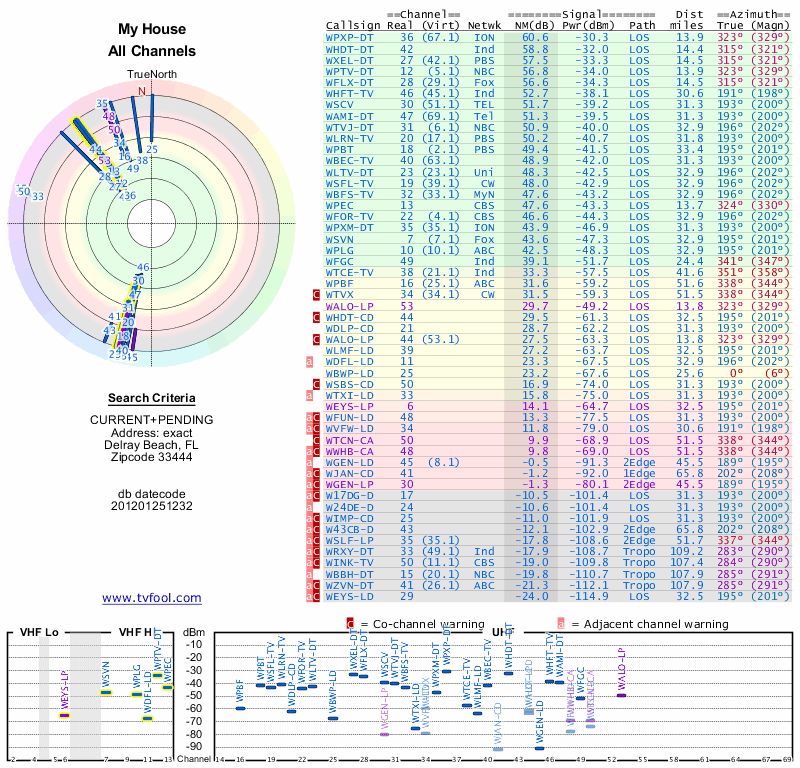
Task: Click the 60.6 NM(dB) value
Action: tap(535, 38)
